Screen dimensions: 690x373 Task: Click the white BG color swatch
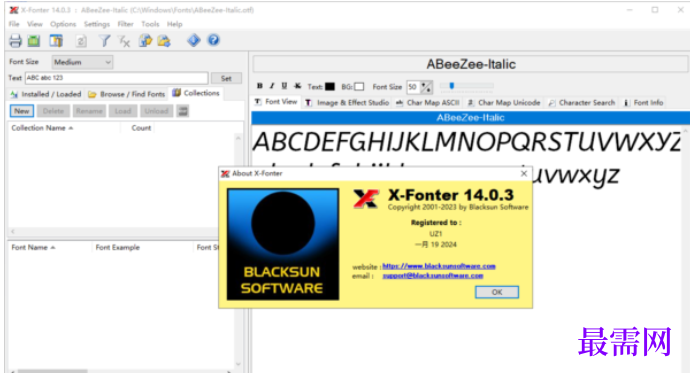coord(359,87)
